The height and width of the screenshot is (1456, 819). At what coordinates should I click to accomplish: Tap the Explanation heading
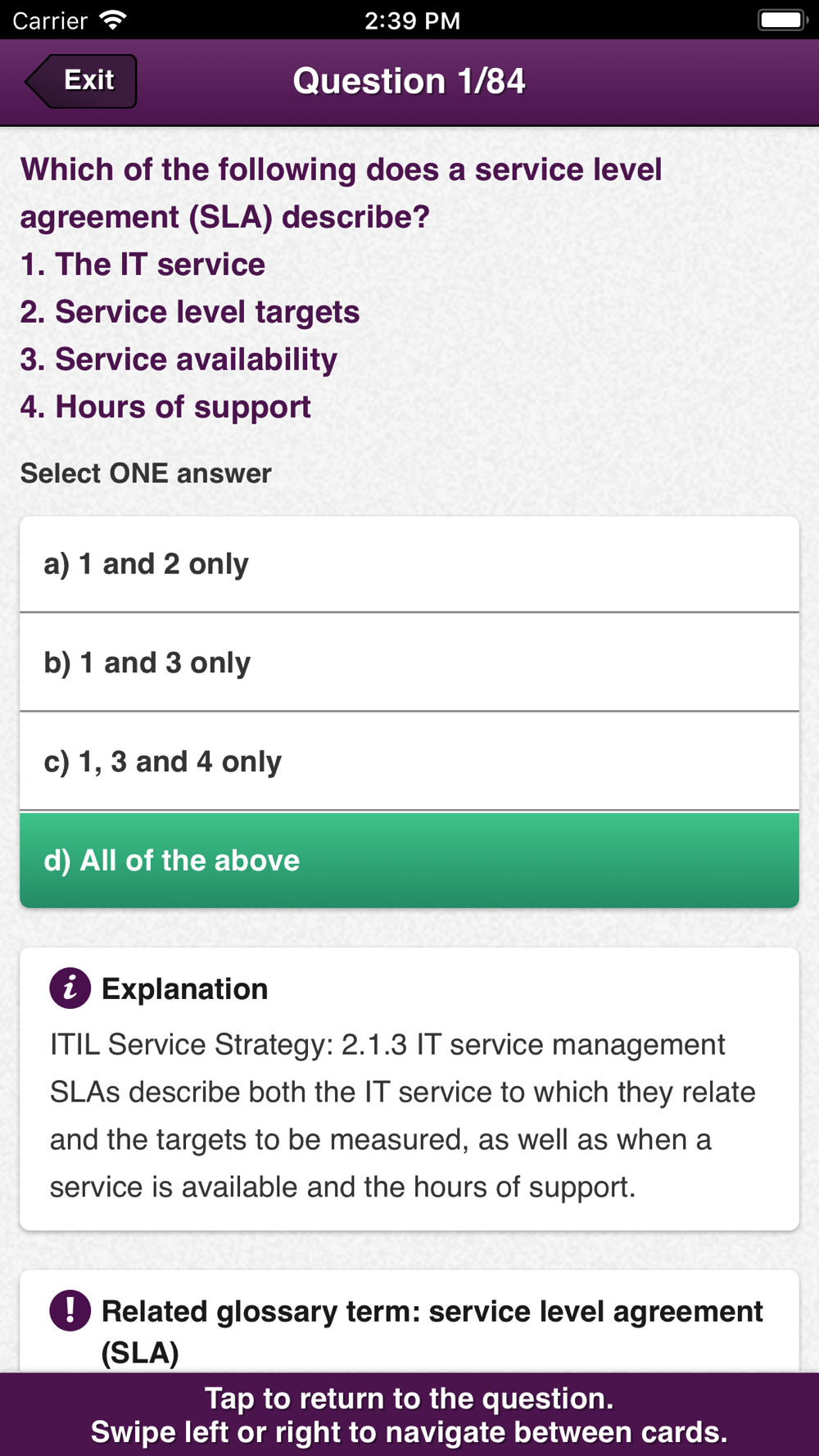tap(184, 988)
